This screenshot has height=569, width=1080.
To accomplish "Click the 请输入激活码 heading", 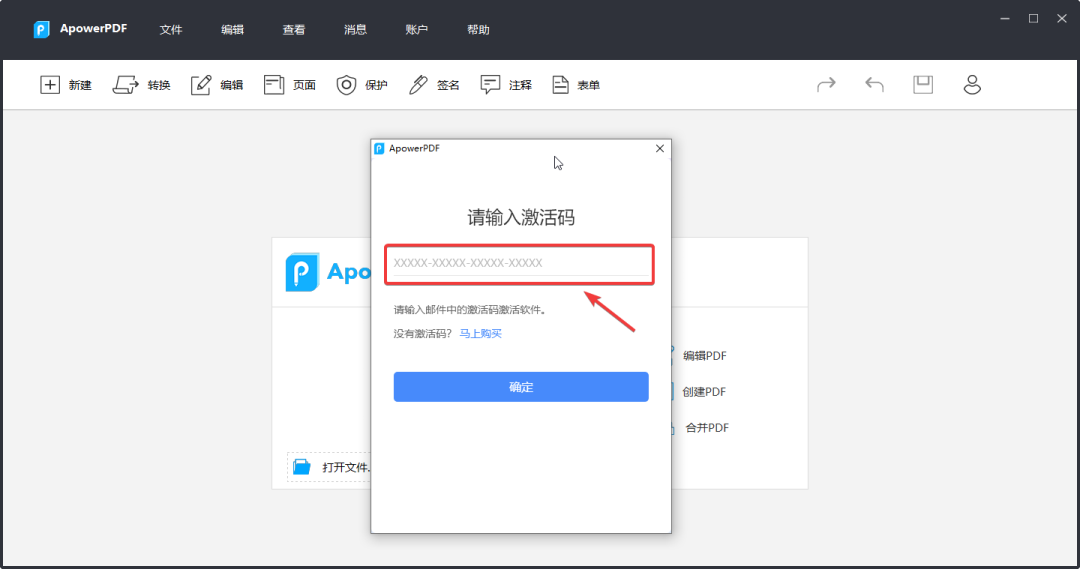I will tap(521, 218).
